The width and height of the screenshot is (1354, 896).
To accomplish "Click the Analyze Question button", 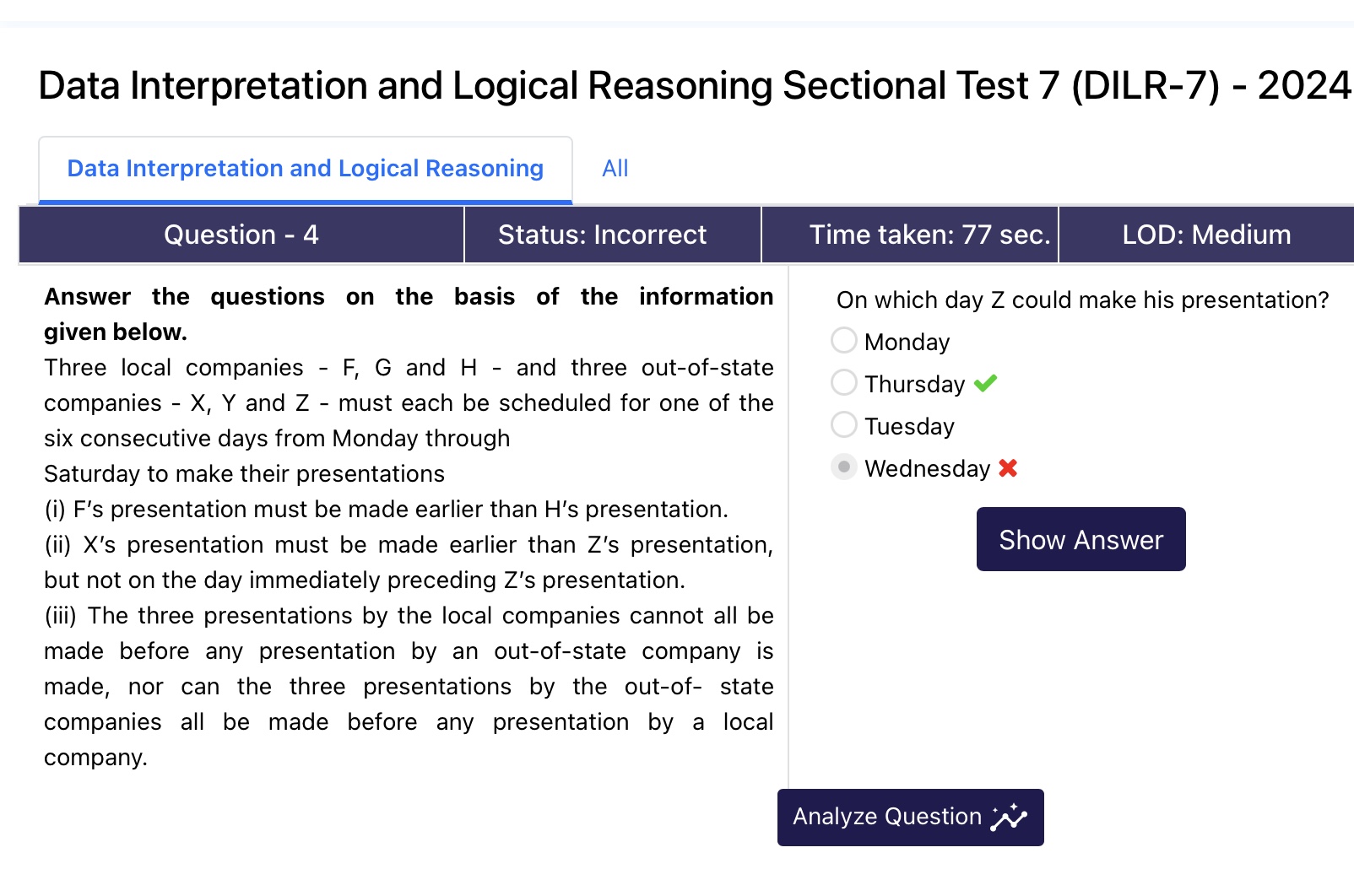I will tap(910, 818).
